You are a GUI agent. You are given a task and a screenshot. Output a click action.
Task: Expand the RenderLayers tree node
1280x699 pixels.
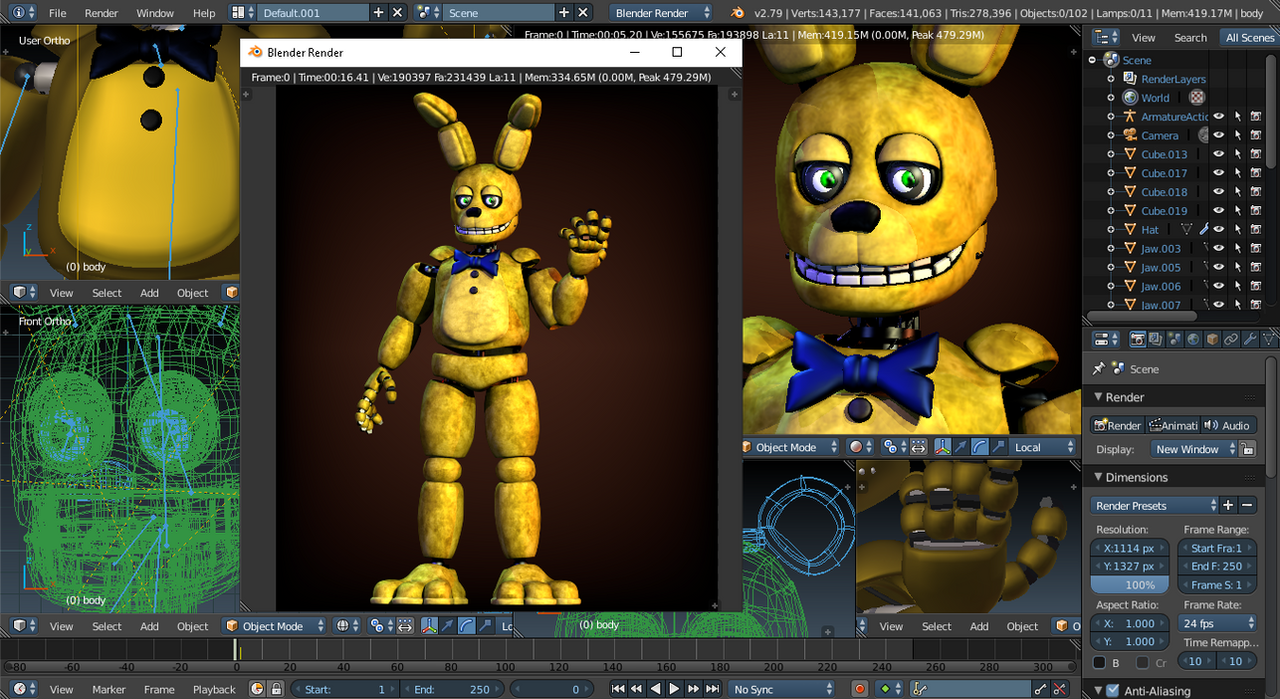point(1111,79)
